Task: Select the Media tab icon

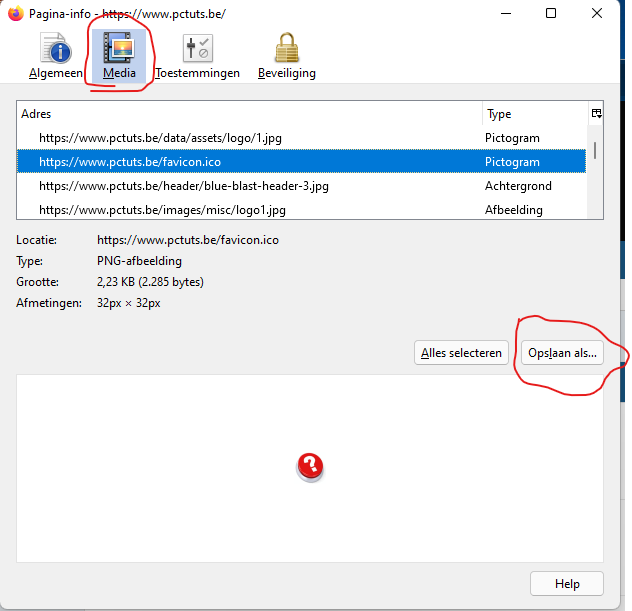Action: [120, 50]
